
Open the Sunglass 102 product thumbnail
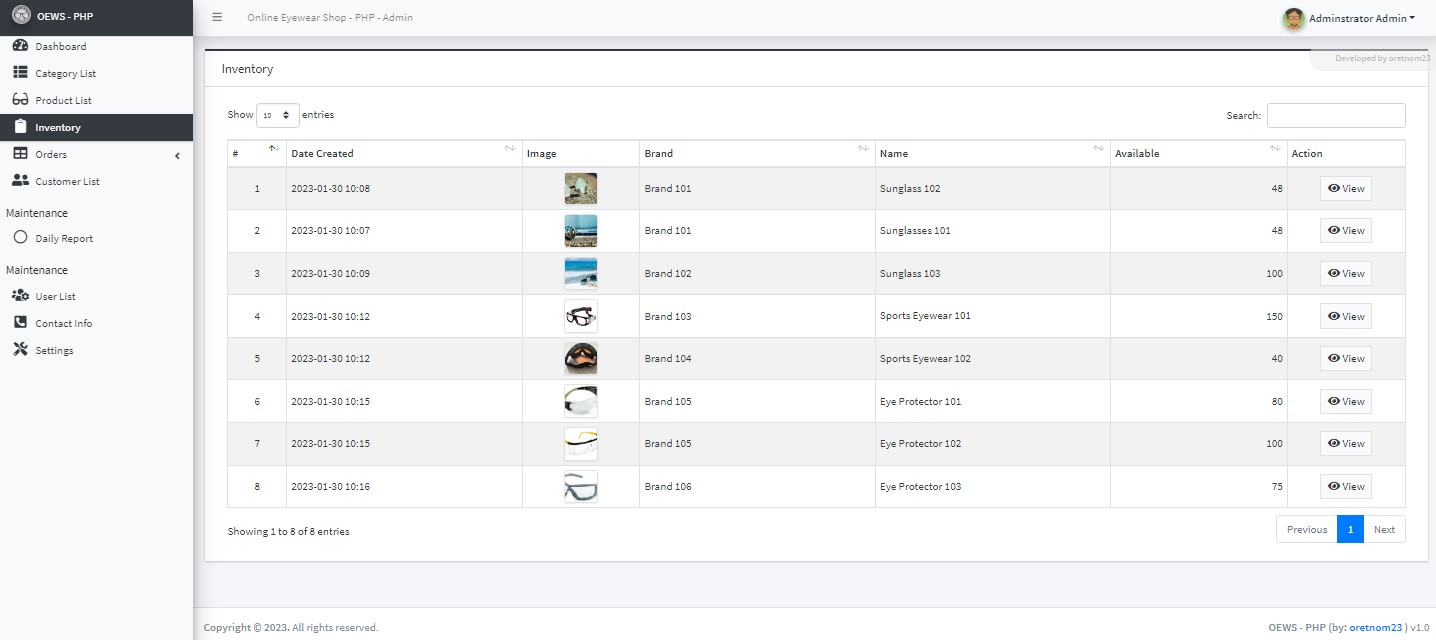[581, 188]
